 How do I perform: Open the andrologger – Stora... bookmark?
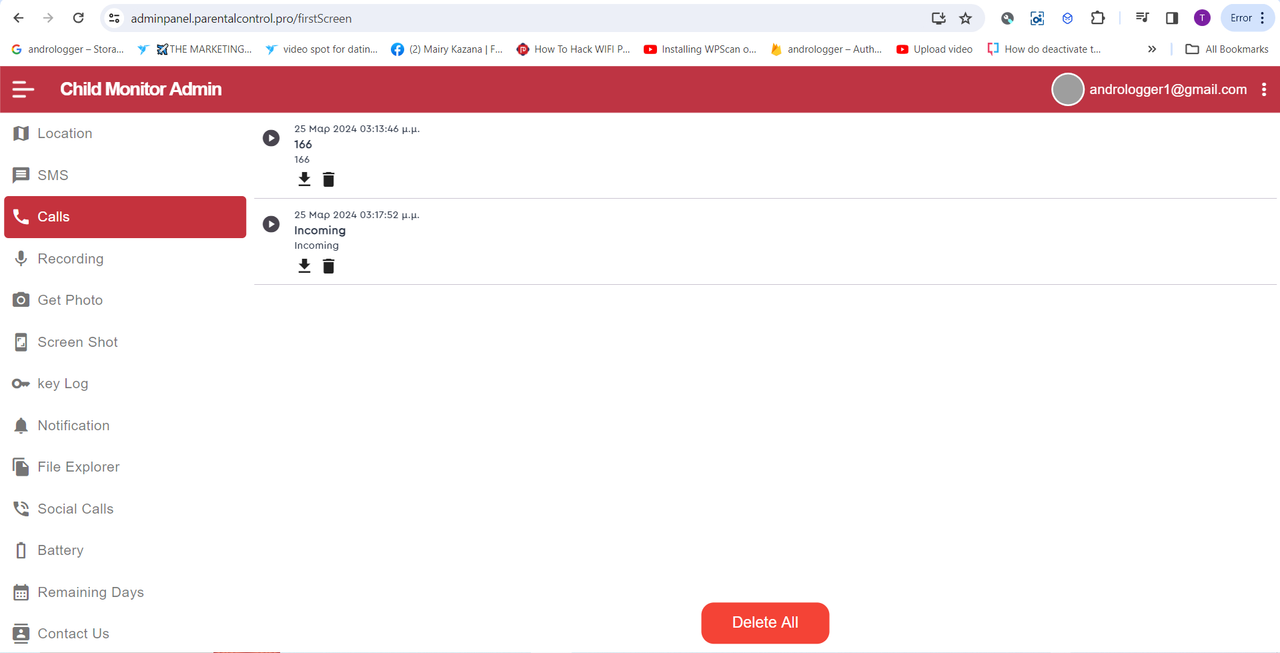pos(67,49)
